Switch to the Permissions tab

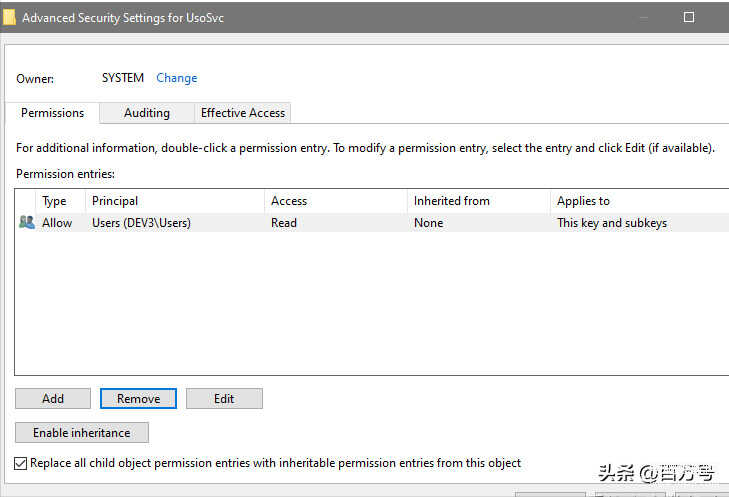(x=52, y=113)
